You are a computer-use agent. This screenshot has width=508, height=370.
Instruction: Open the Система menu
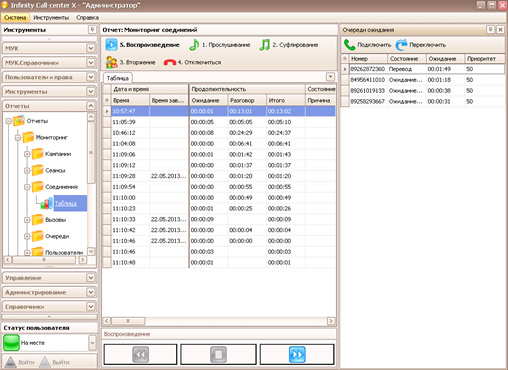[x=15, y=17]
